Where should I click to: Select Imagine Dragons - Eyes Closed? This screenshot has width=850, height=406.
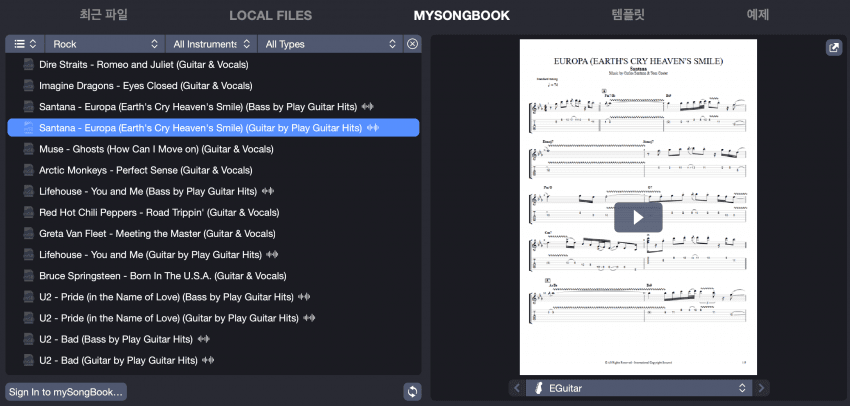(213, 86)
